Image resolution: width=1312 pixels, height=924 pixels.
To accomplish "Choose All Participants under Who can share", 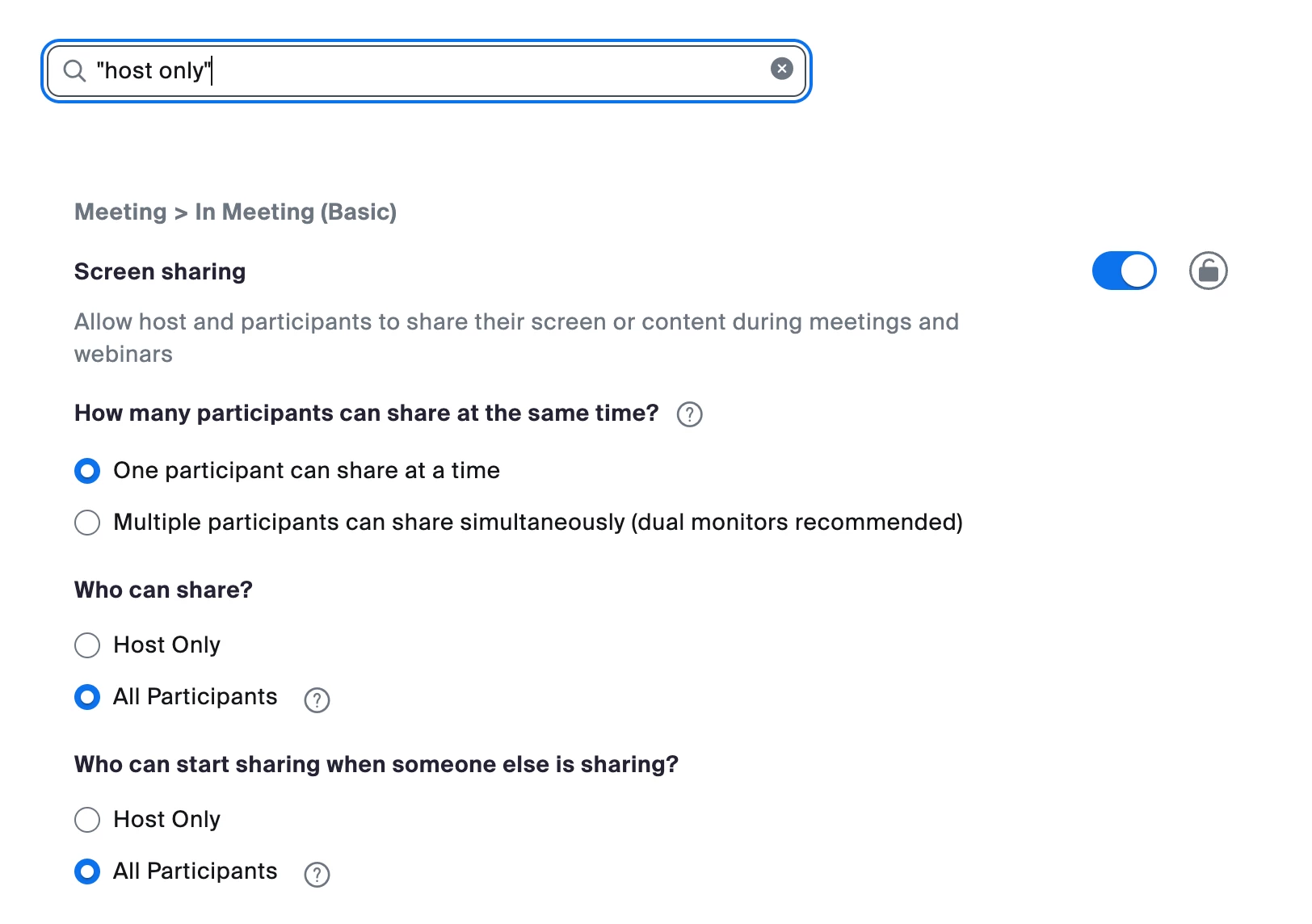I will point(87,697).
